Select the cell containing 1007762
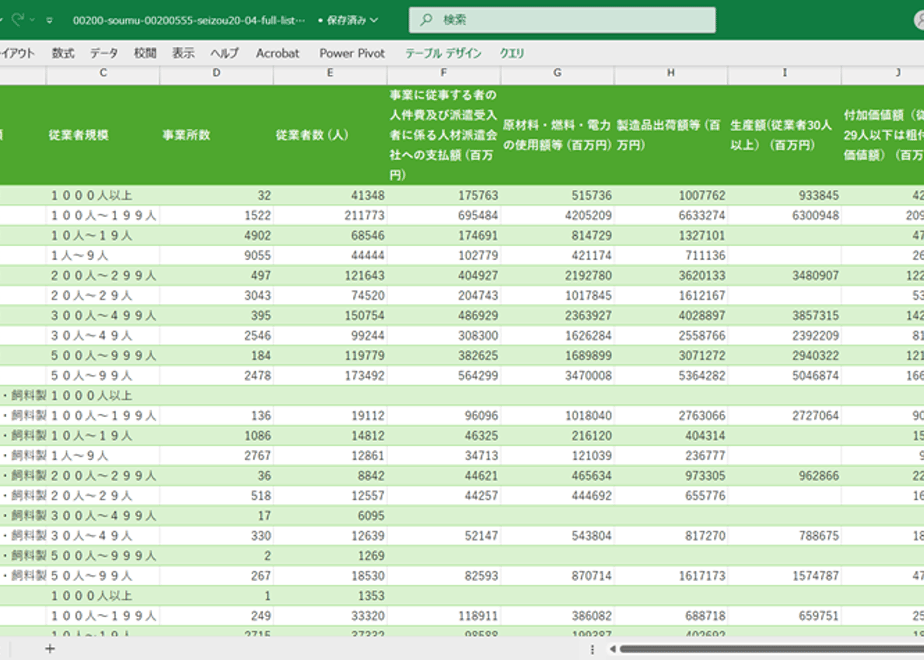Viewport: 924px width, 660px height. (671, 195)
